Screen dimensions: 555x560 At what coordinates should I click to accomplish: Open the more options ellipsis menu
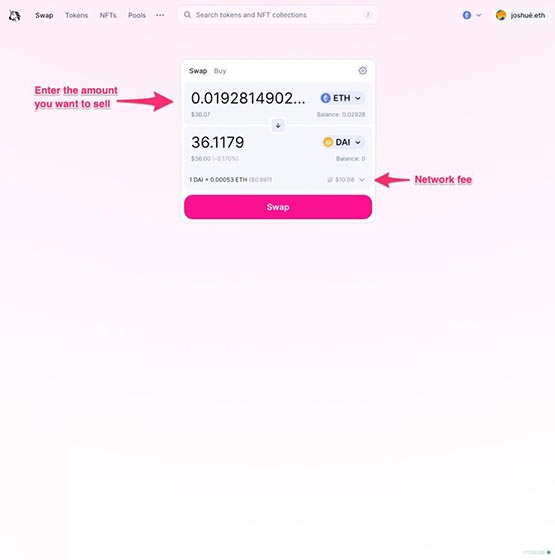click(160, 15)
